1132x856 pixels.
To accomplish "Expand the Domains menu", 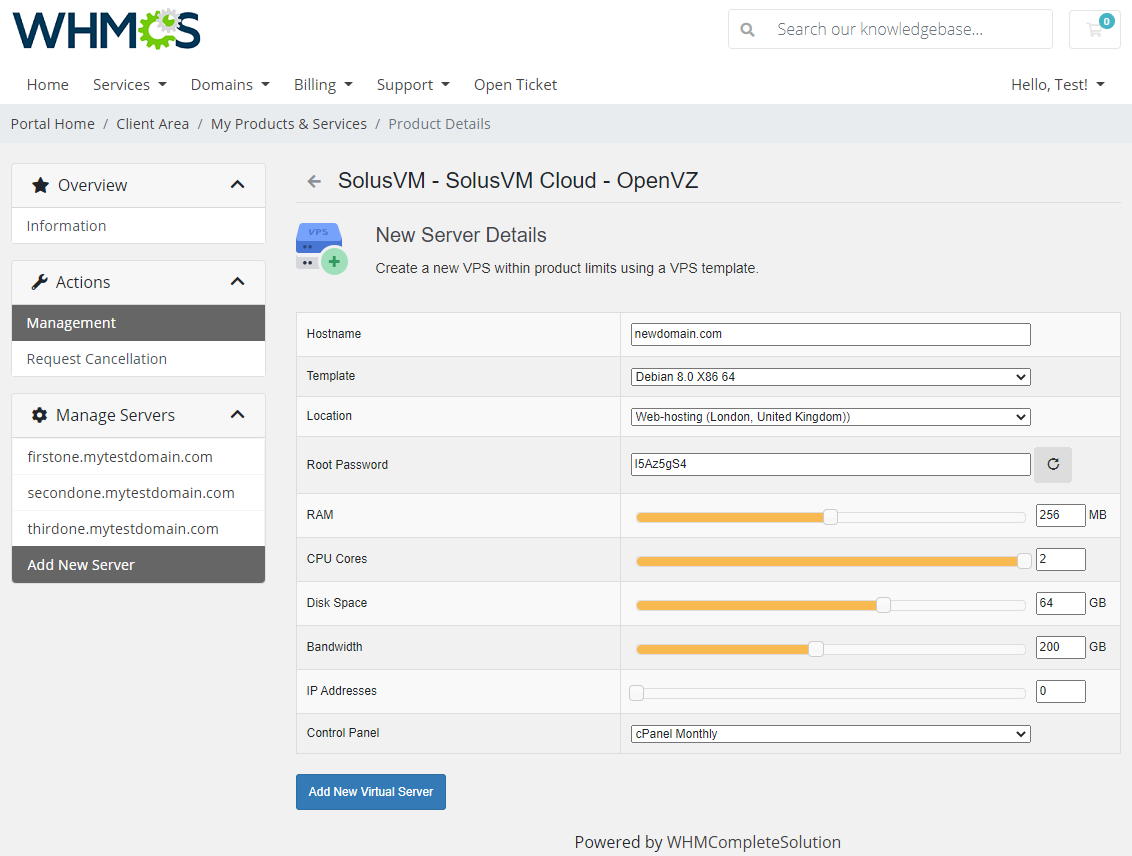I will (230, 85).
